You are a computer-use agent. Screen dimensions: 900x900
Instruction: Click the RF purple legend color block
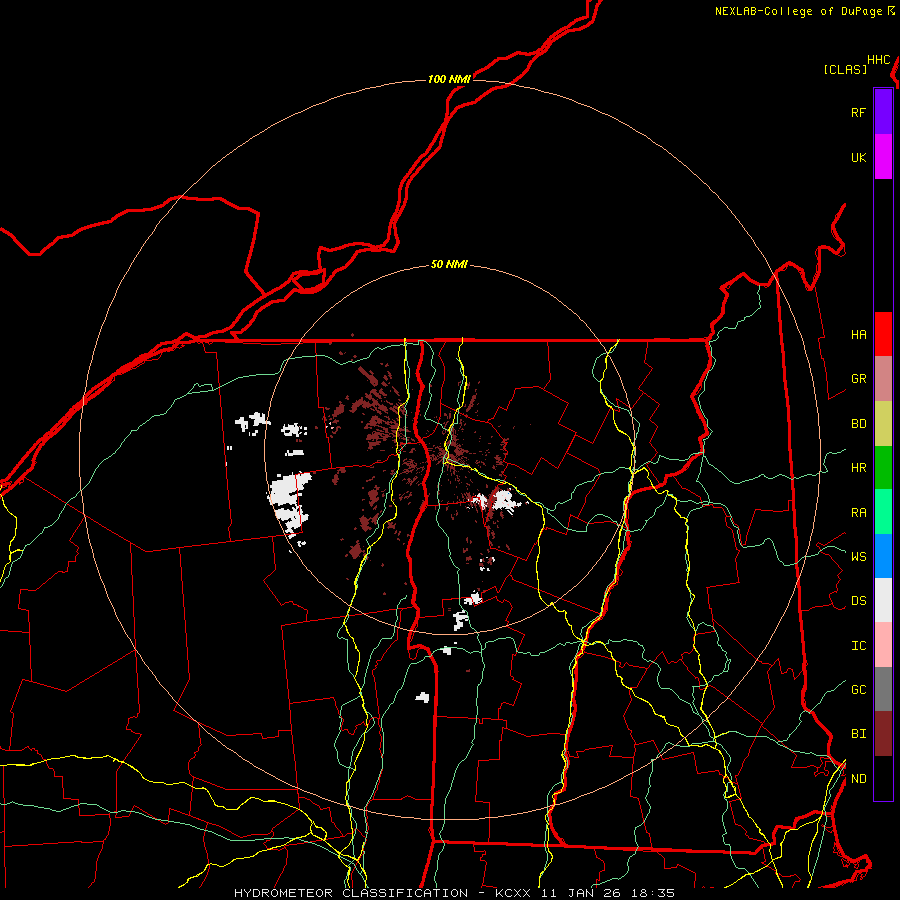coord(883,111)
